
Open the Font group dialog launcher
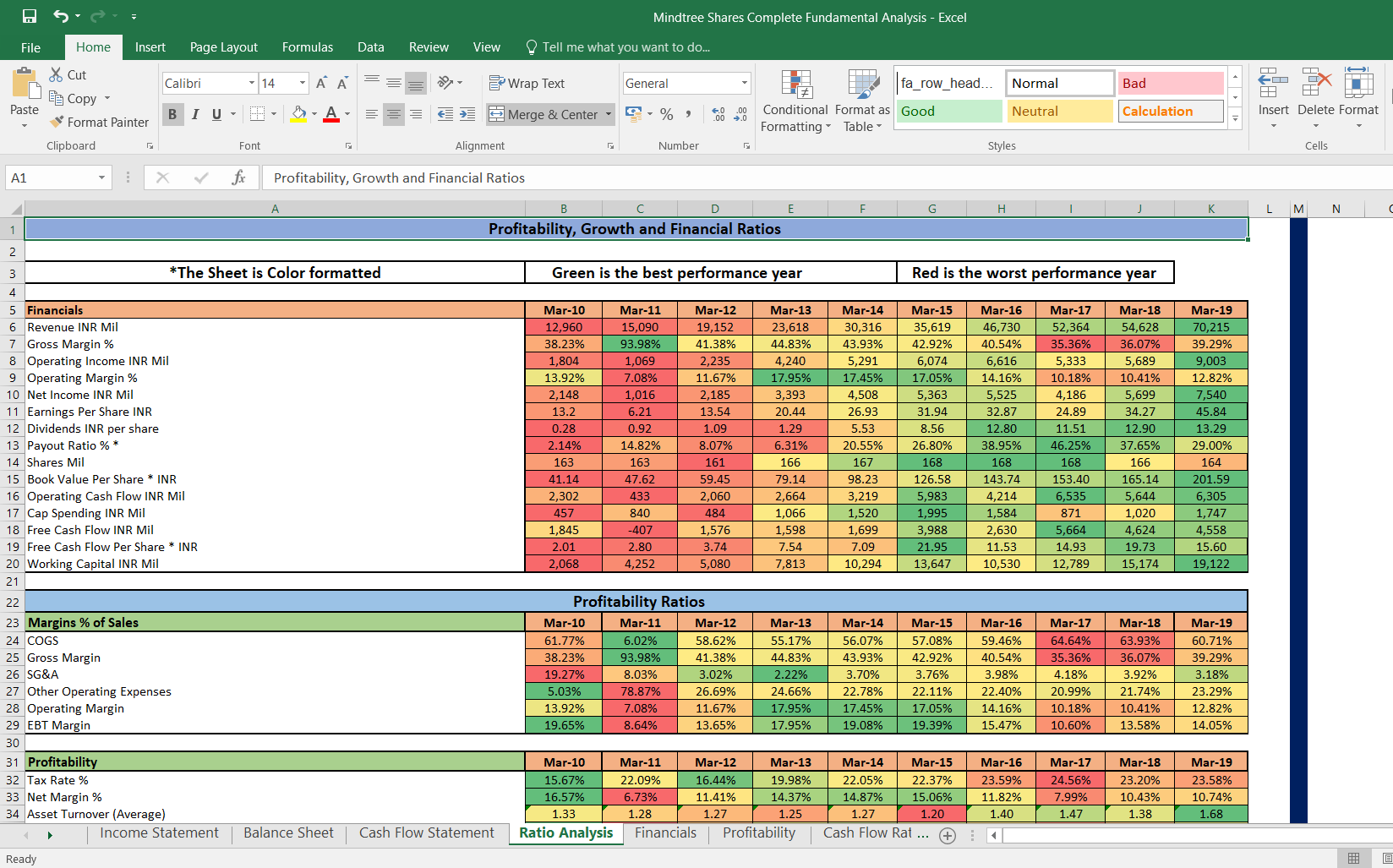[348, 146]
